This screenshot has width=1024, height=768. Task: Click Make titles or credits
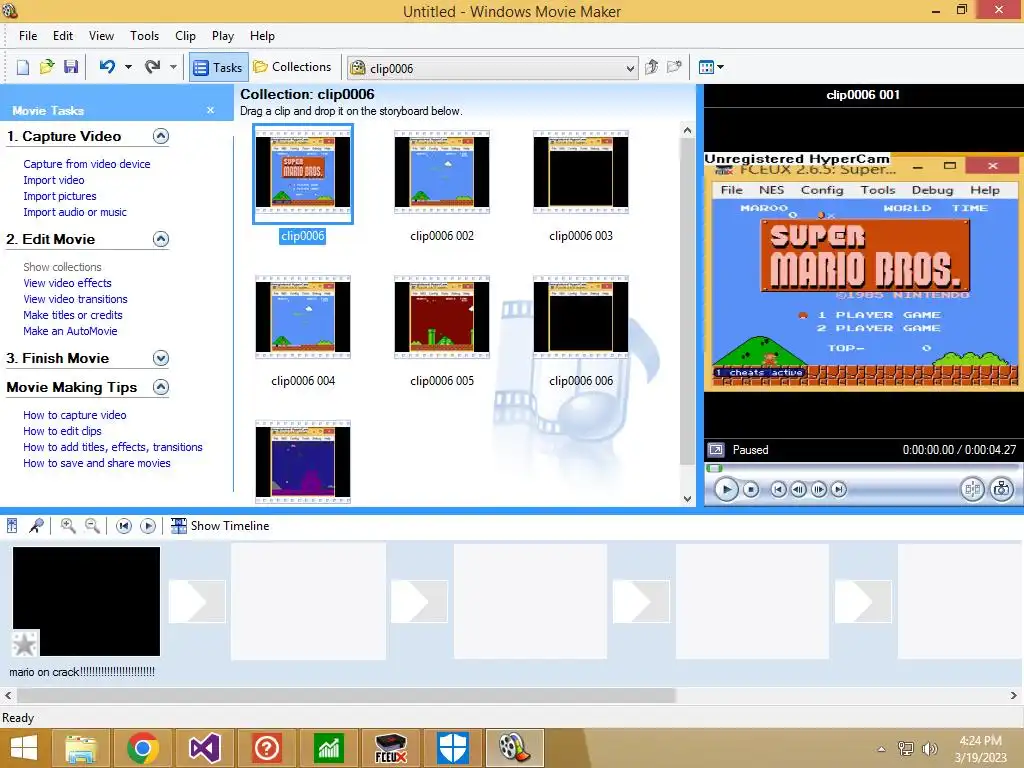pos(72,315)
